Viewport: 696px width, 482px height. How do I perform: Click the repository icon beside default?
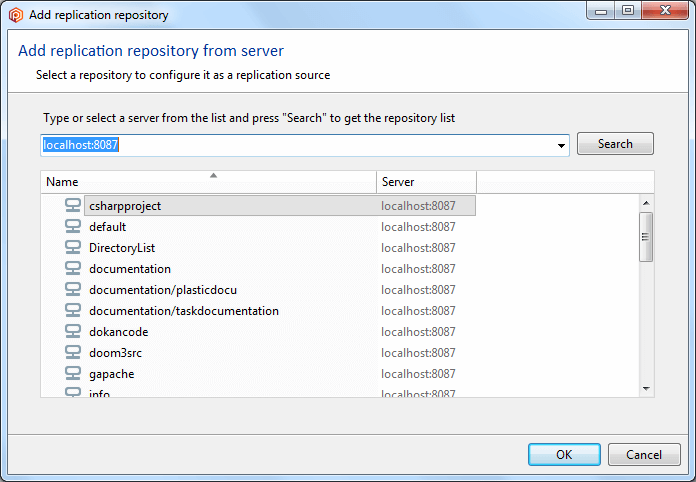tap(73, 226)
